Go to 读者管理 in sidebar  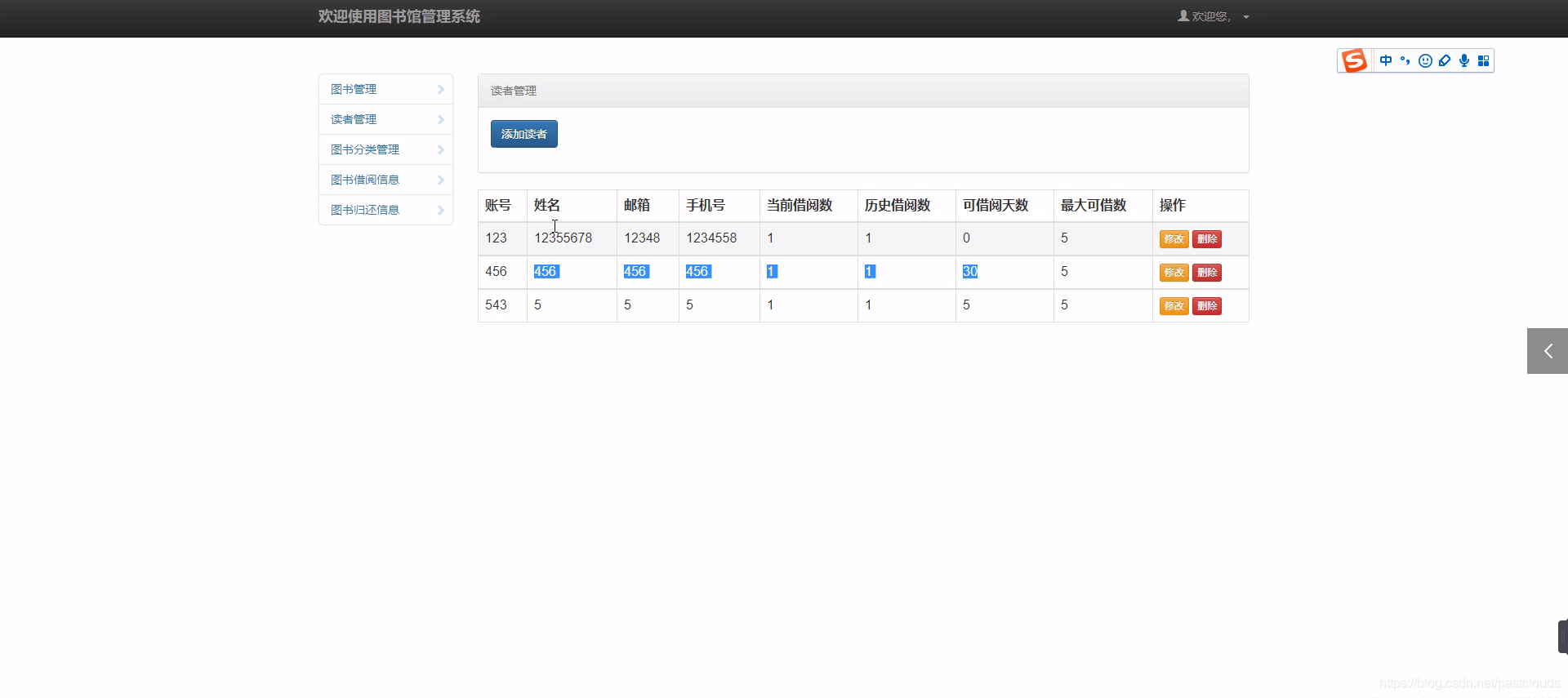385,119
